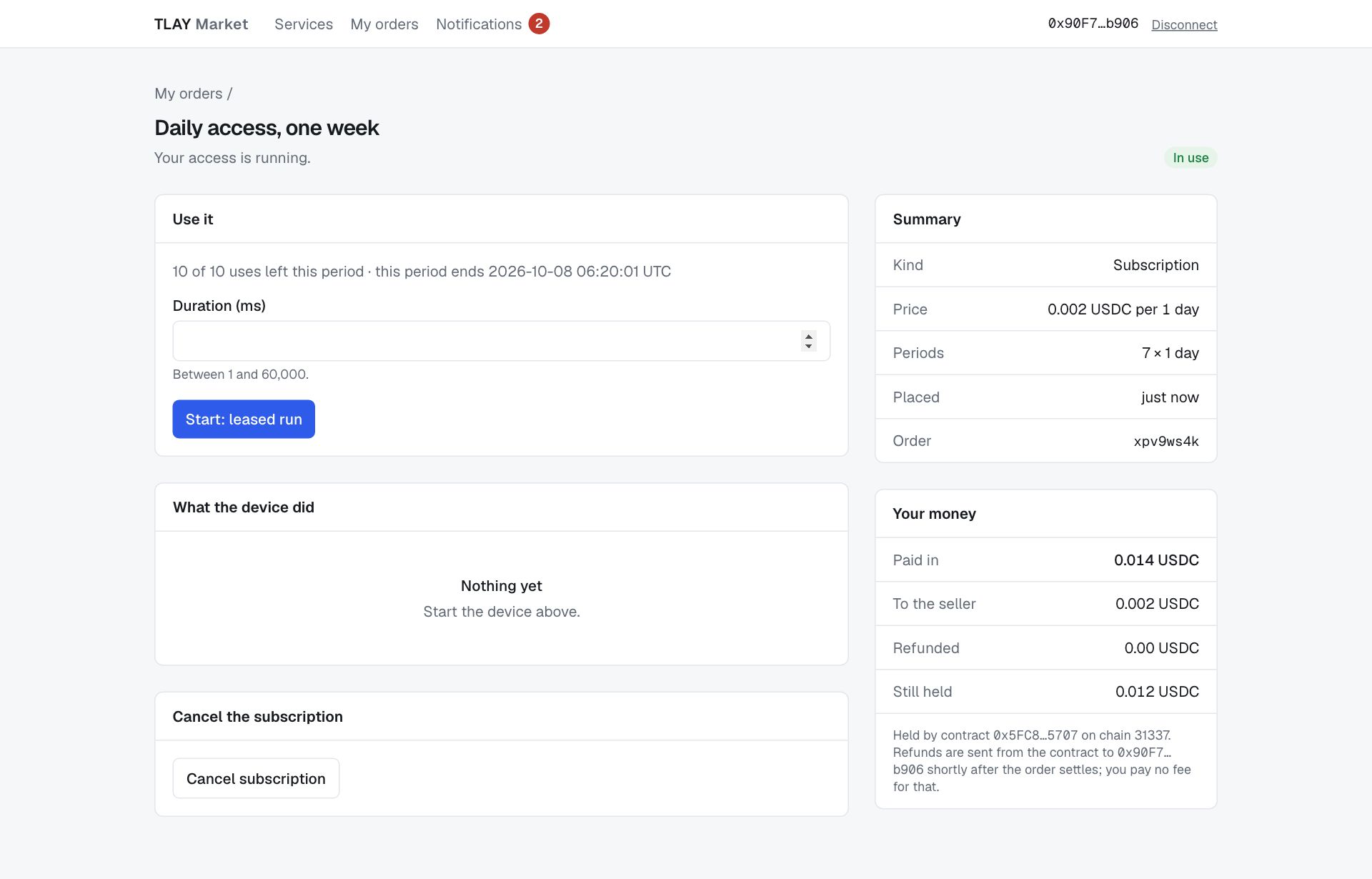The width and height of the screenshot is (1372, 879).
Task: Click the wallet address 0x90F7…b906 in header
Action: click(1093, 24)
